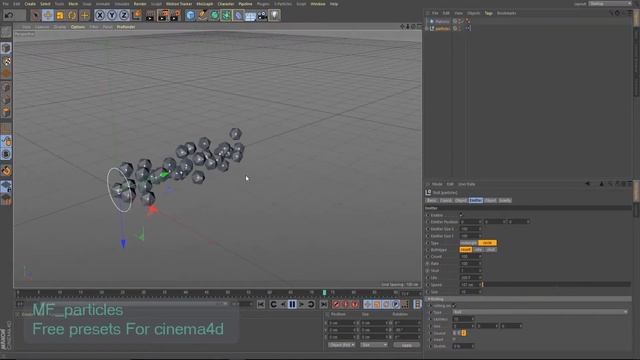Screen dimensions: 640x360
Task: Click the green array modeling icon
Action: click(x=226, y=16)
